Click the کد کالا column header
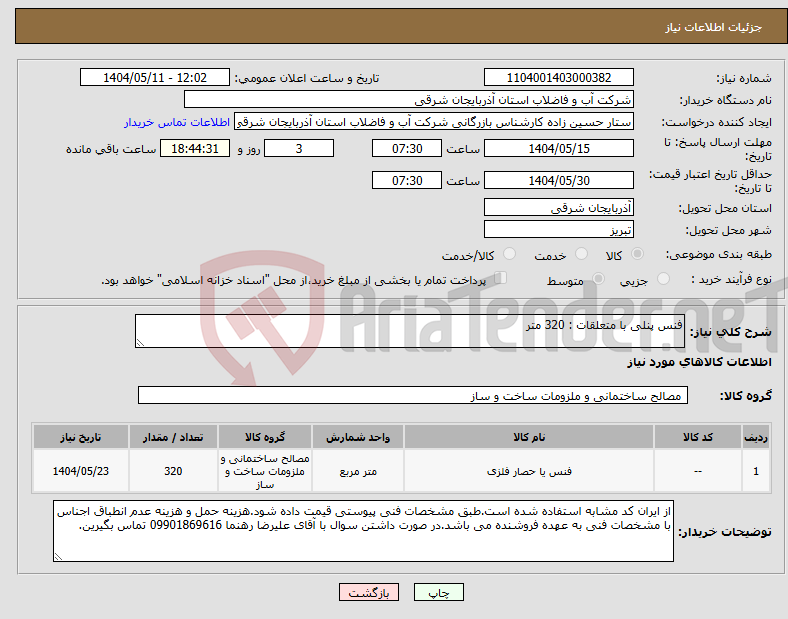Screen dimensions: 788x619 click(x=698, y=437)
